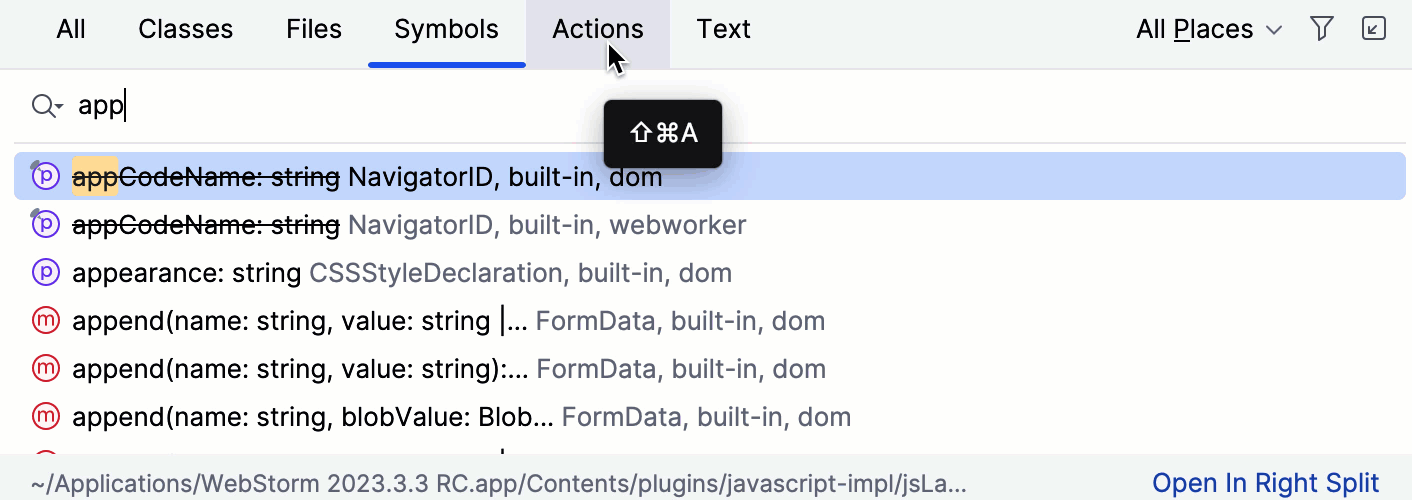Select the Text tab
The width and height of the screenshot is (1412, 500).
[x=723, y=30]
